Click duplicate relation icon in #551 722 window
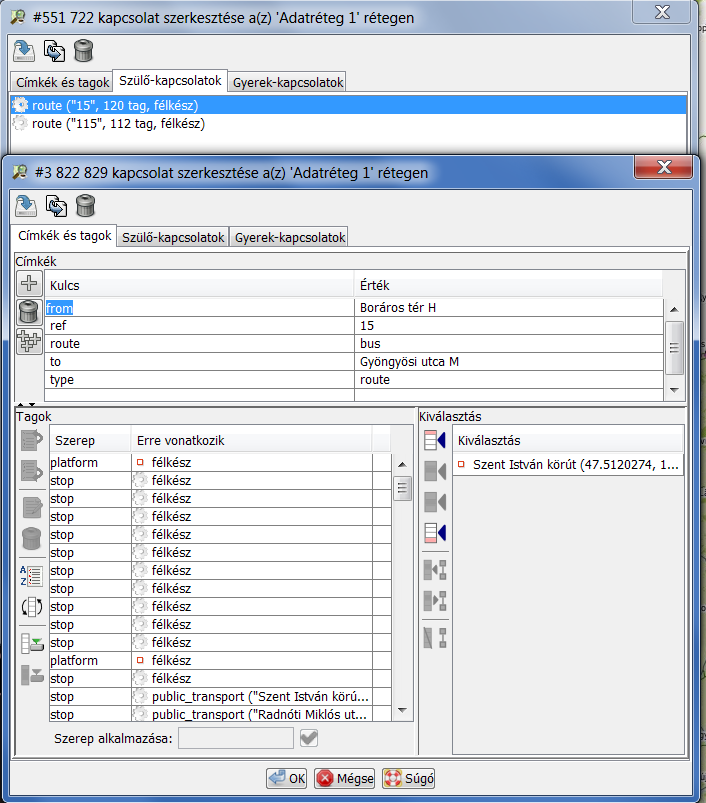The width and height of the screenshot is (706, 803). click(54, 51)
